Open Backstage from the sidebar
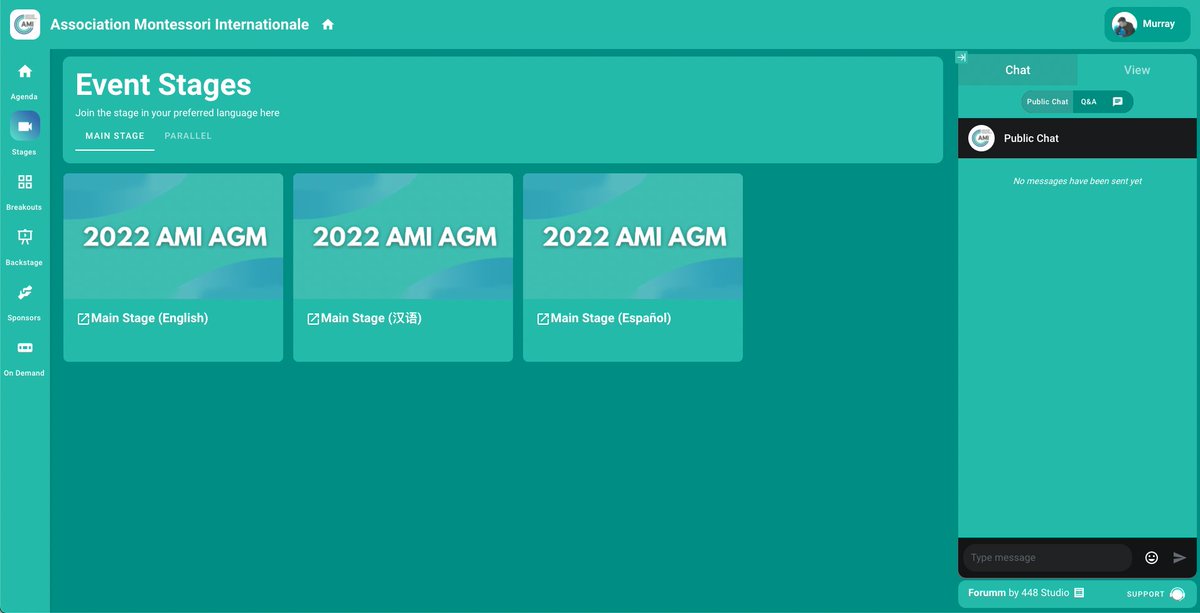Viewport: 1200px width, 613px height. [x=25, y=247]
